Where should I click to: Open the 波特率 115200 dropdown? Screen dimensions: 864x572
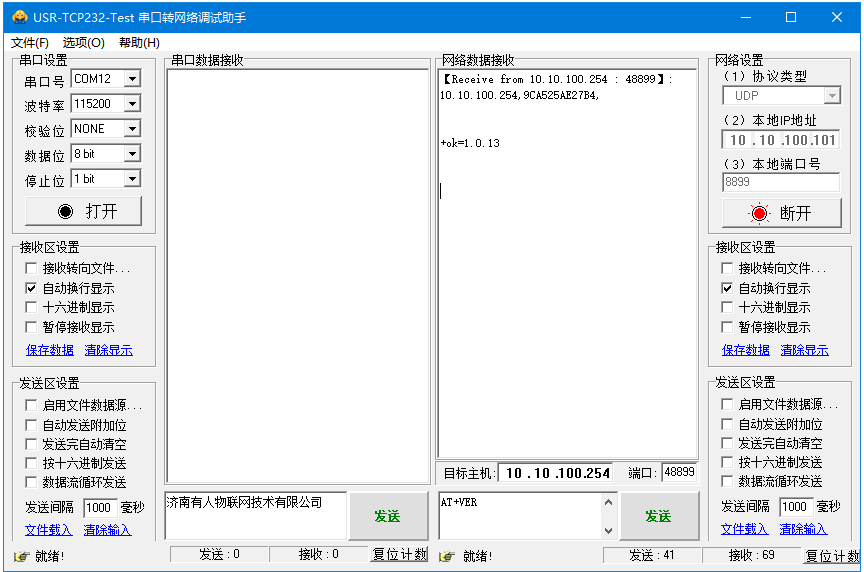point(132,104)
